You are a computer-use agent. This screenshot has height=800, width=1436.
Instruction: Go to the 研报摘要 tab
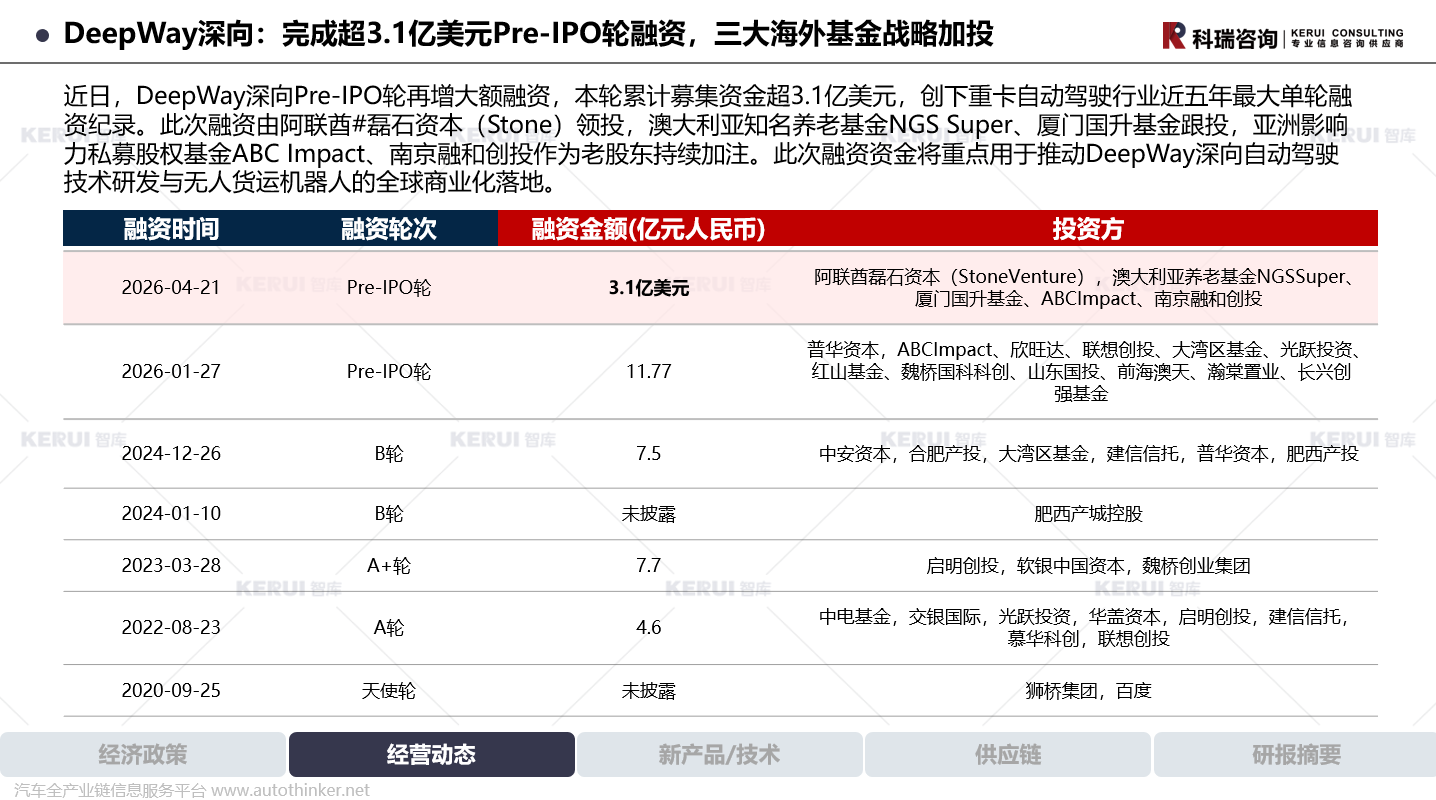1296,755
